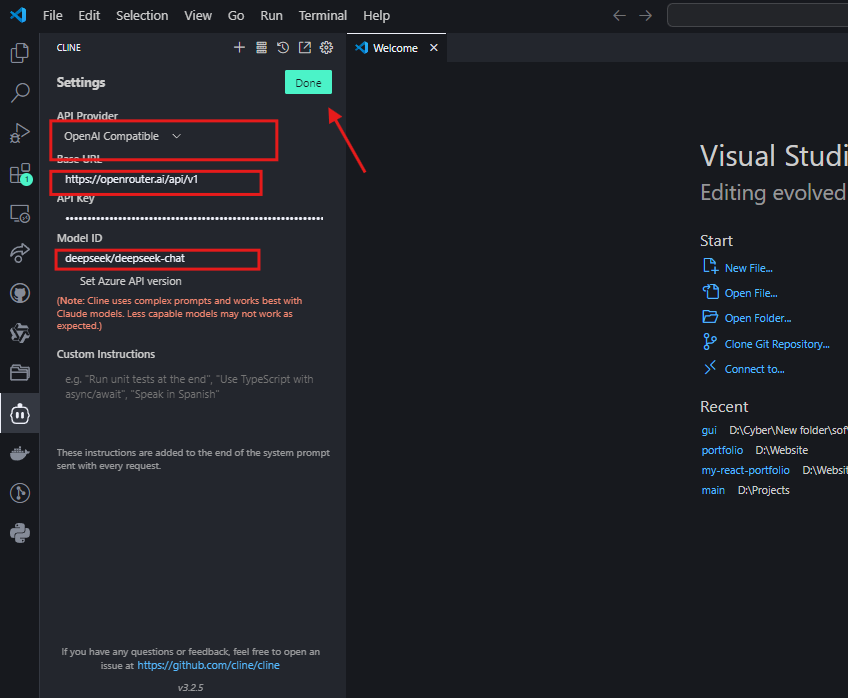This screenshot has height=698, width=848.
Task: Open the Git branch graph view
Action: click(19, 493)
